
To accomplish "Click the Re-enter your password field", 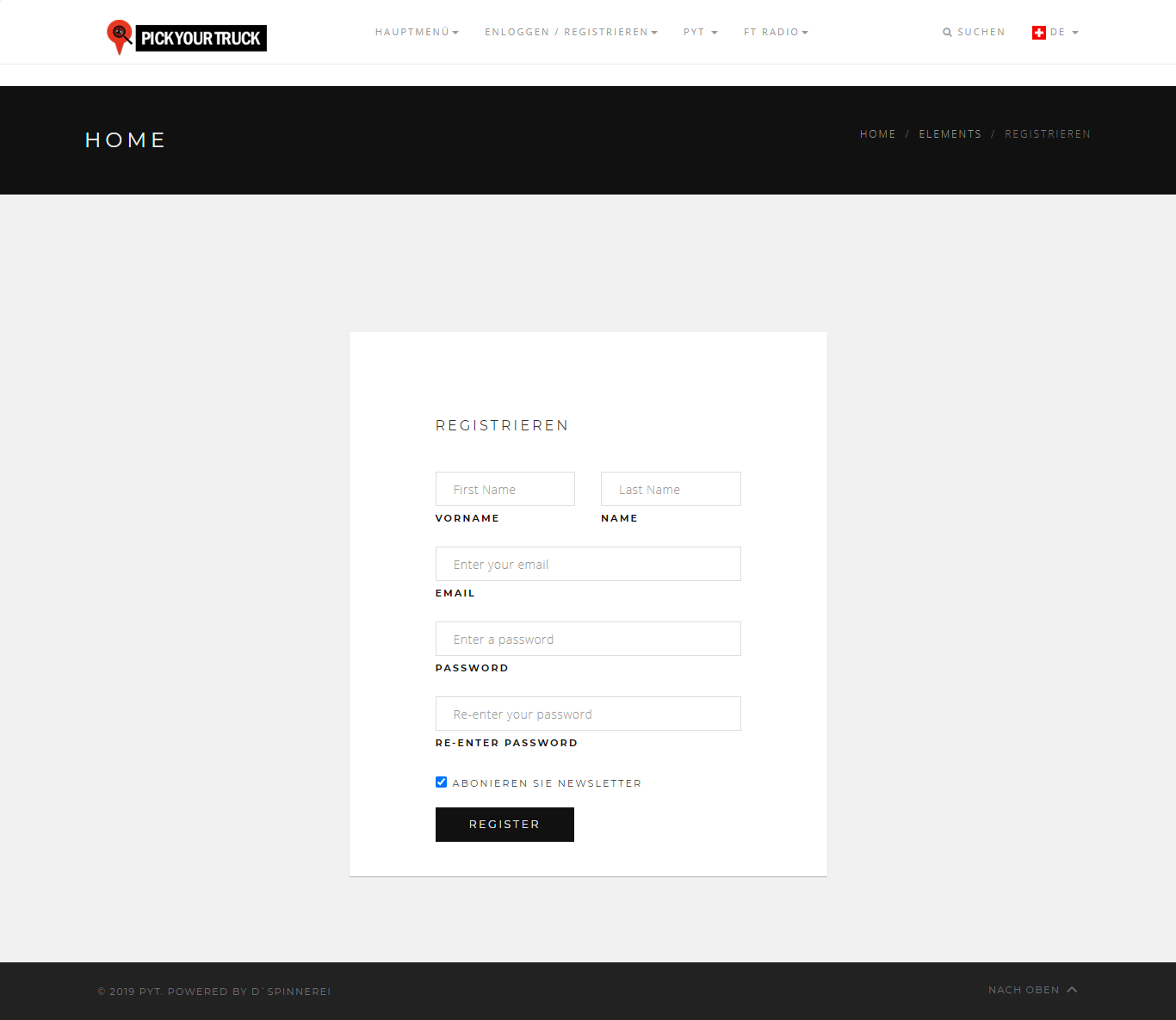I will click(x=588, y=714).
